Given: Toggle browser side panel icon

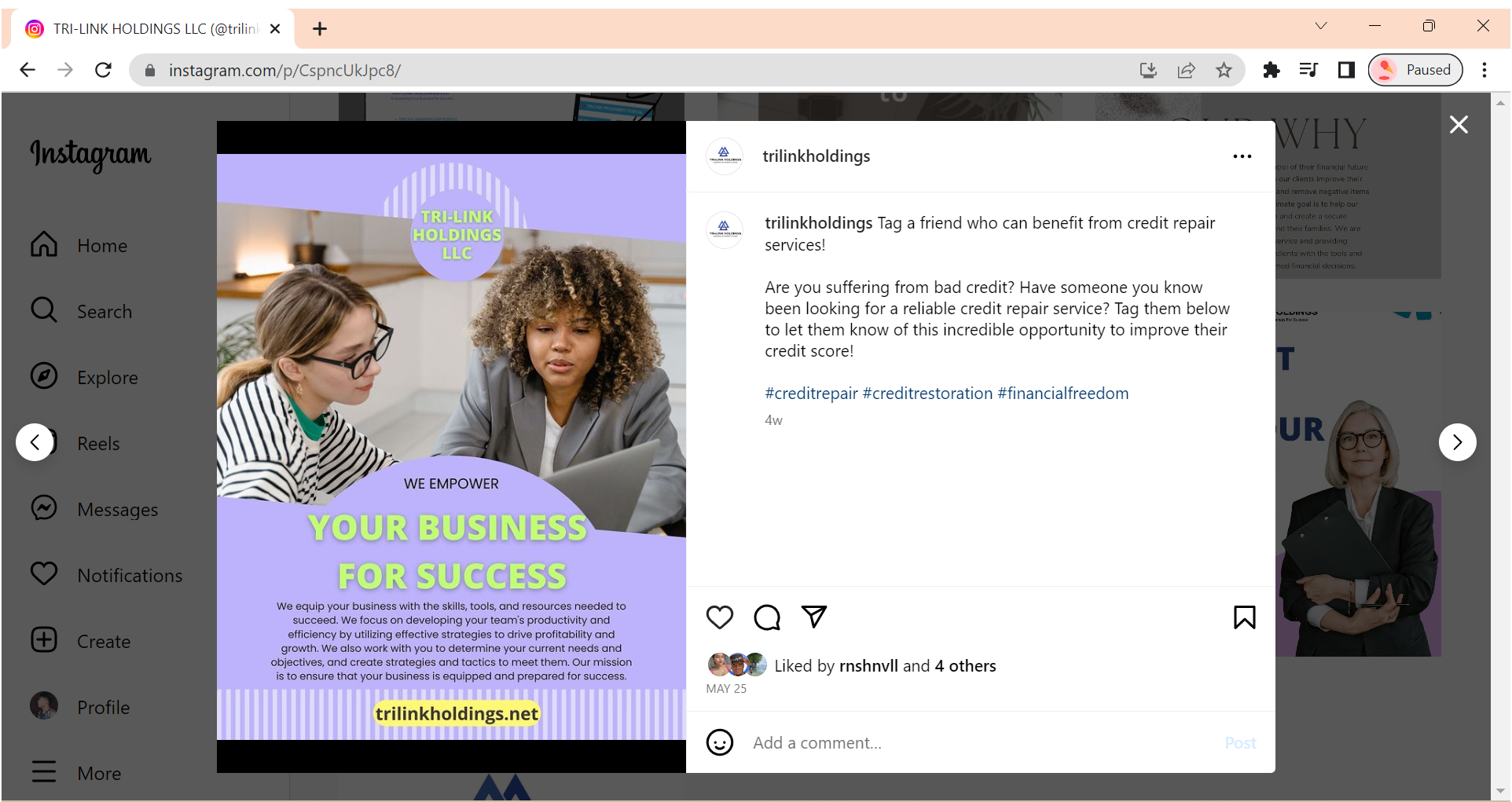Looking at the screenshot, I should tap(1346, 71).
